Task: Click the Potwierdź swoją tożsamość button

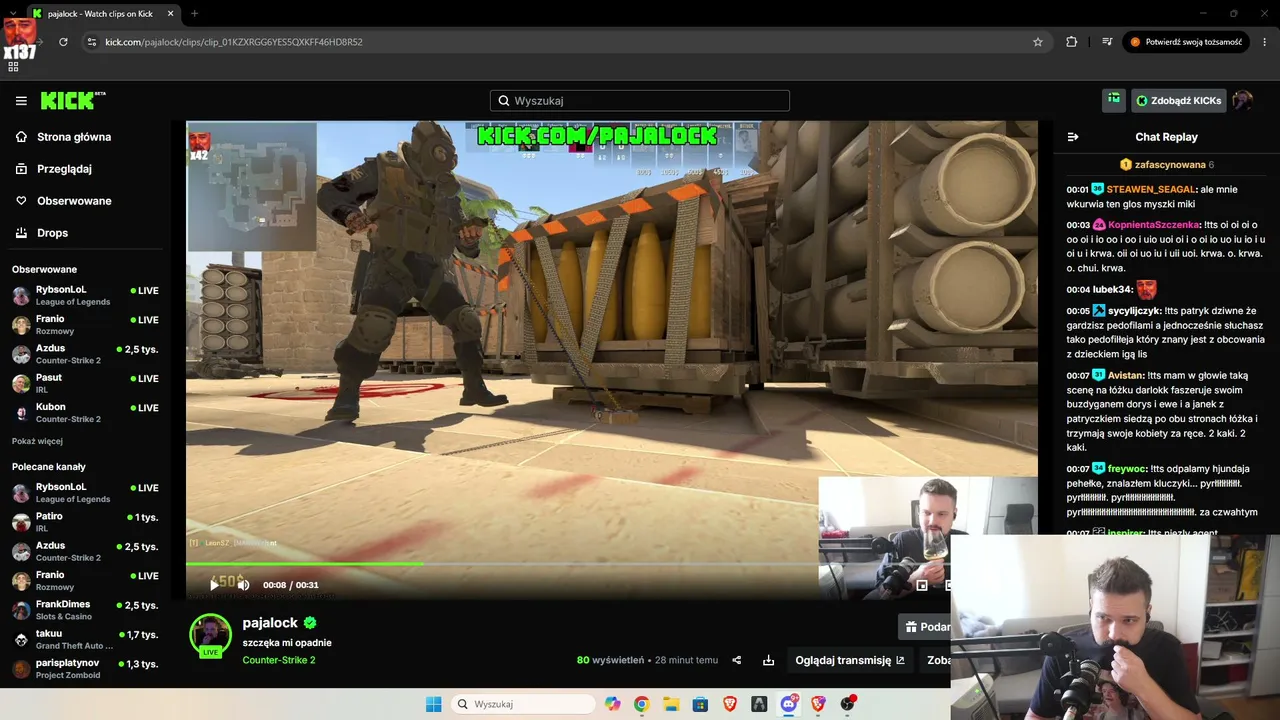Action: click(x=1186, y=42)
